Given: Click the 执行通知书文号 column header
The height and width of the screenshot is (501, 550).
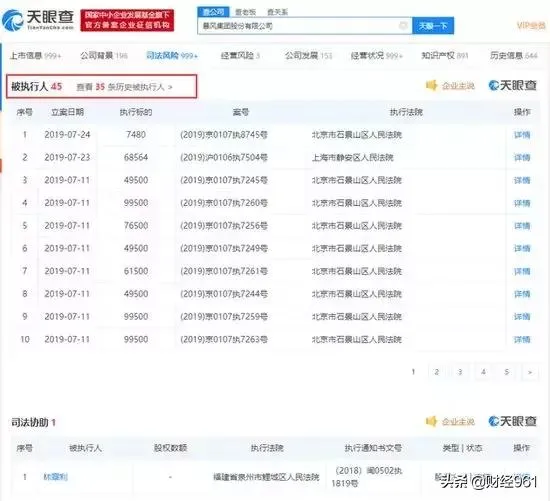Looking at the screenshot, I should pyautogui.click(x=373, y=448).
